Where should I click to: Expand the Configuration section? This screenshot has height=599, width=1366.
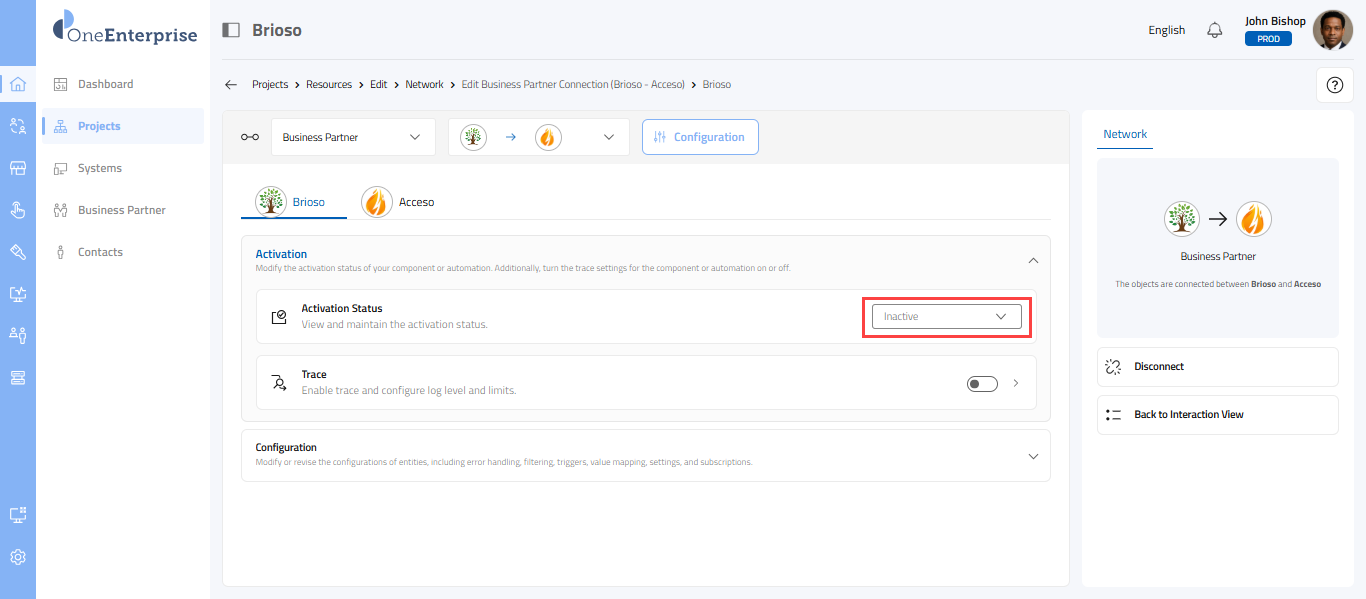(1033, 456)
